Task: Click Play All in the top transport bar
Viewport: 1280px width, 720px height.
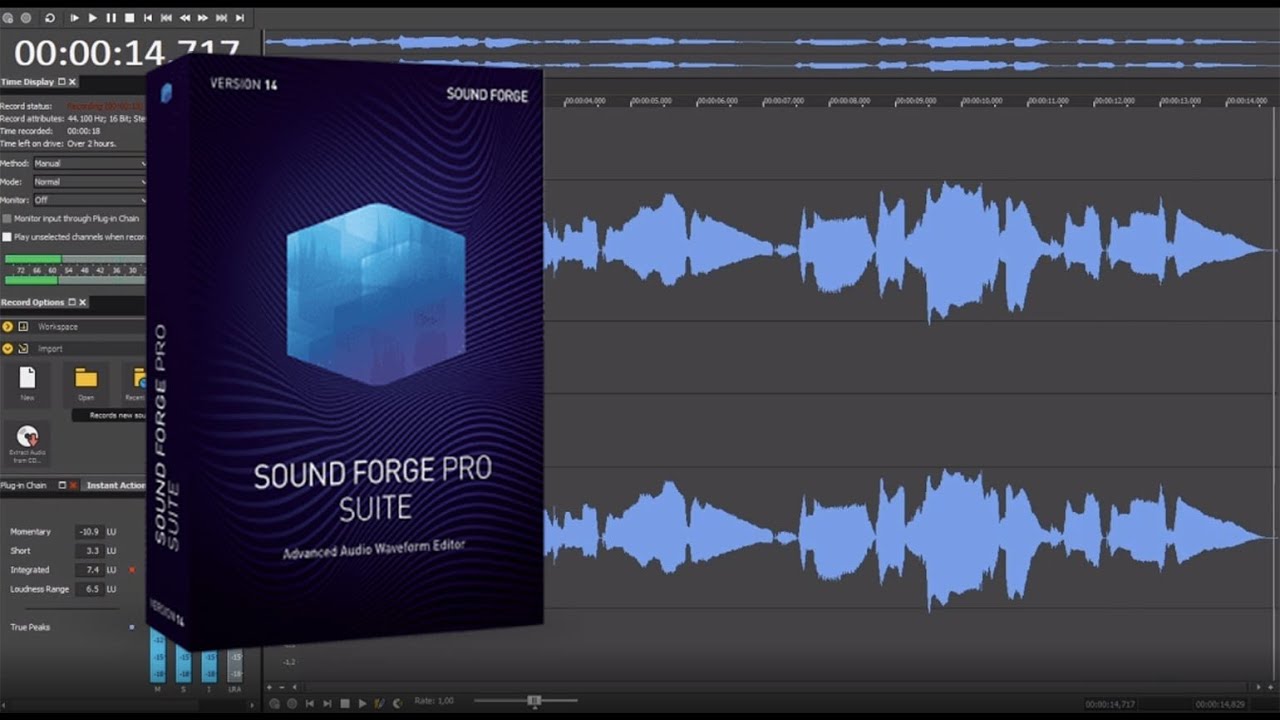Action: coord(75,18)
